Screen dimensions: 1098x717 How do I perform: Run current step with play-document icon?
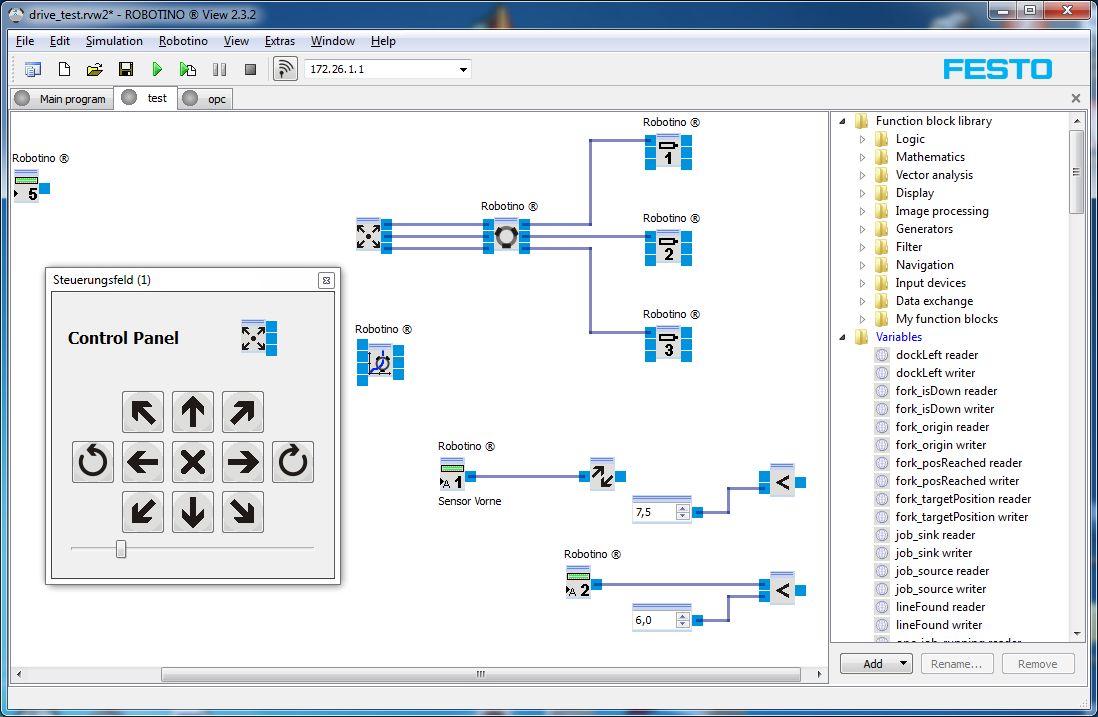coord(188,69)
